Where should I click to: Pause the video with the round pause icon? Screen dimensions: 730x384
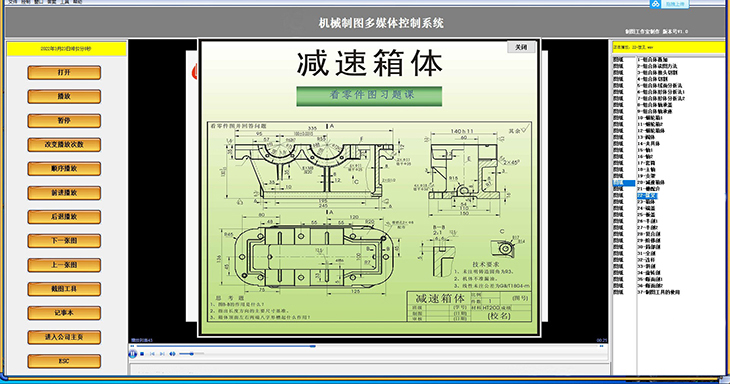pos(133,354)
